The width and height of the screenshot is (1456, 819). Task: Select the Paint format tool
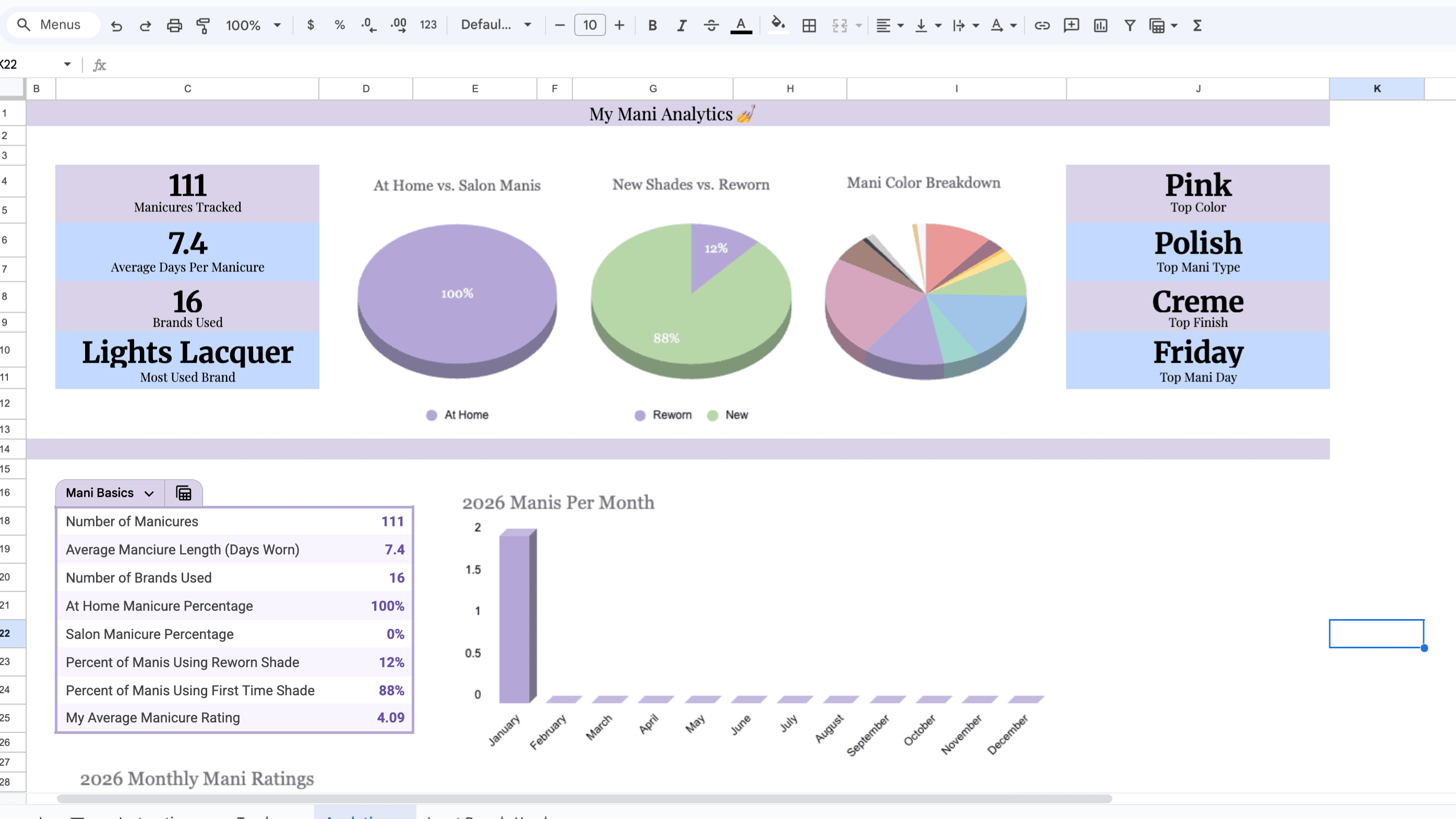point(203,26)
